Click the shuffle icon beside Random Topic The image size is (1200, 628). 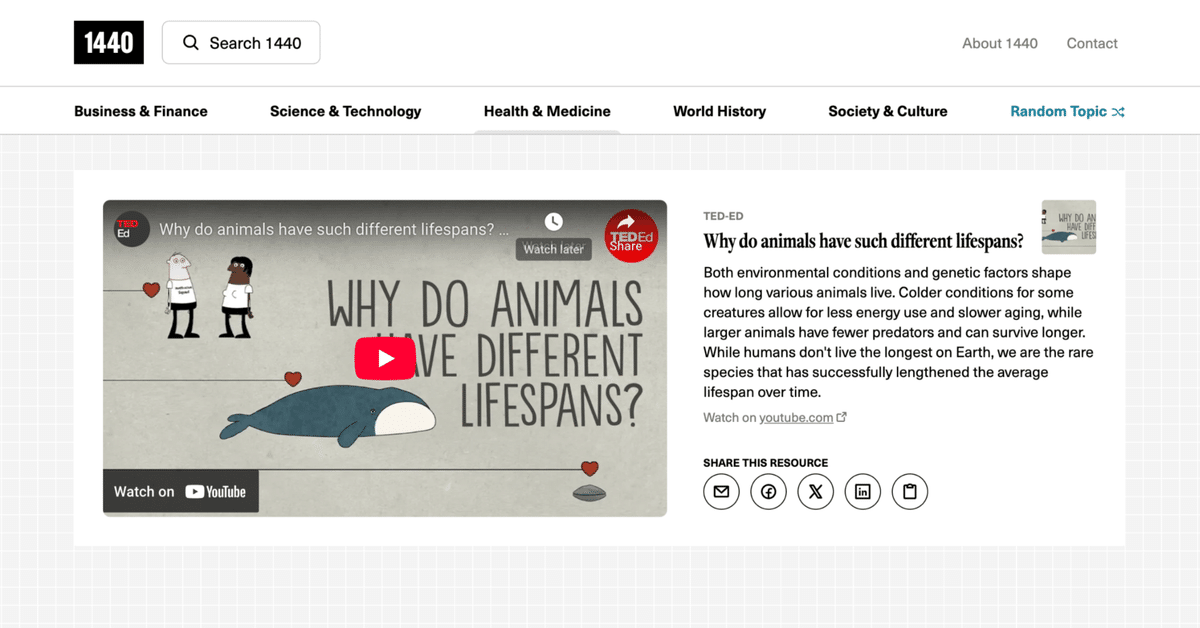coord(1118,112)
